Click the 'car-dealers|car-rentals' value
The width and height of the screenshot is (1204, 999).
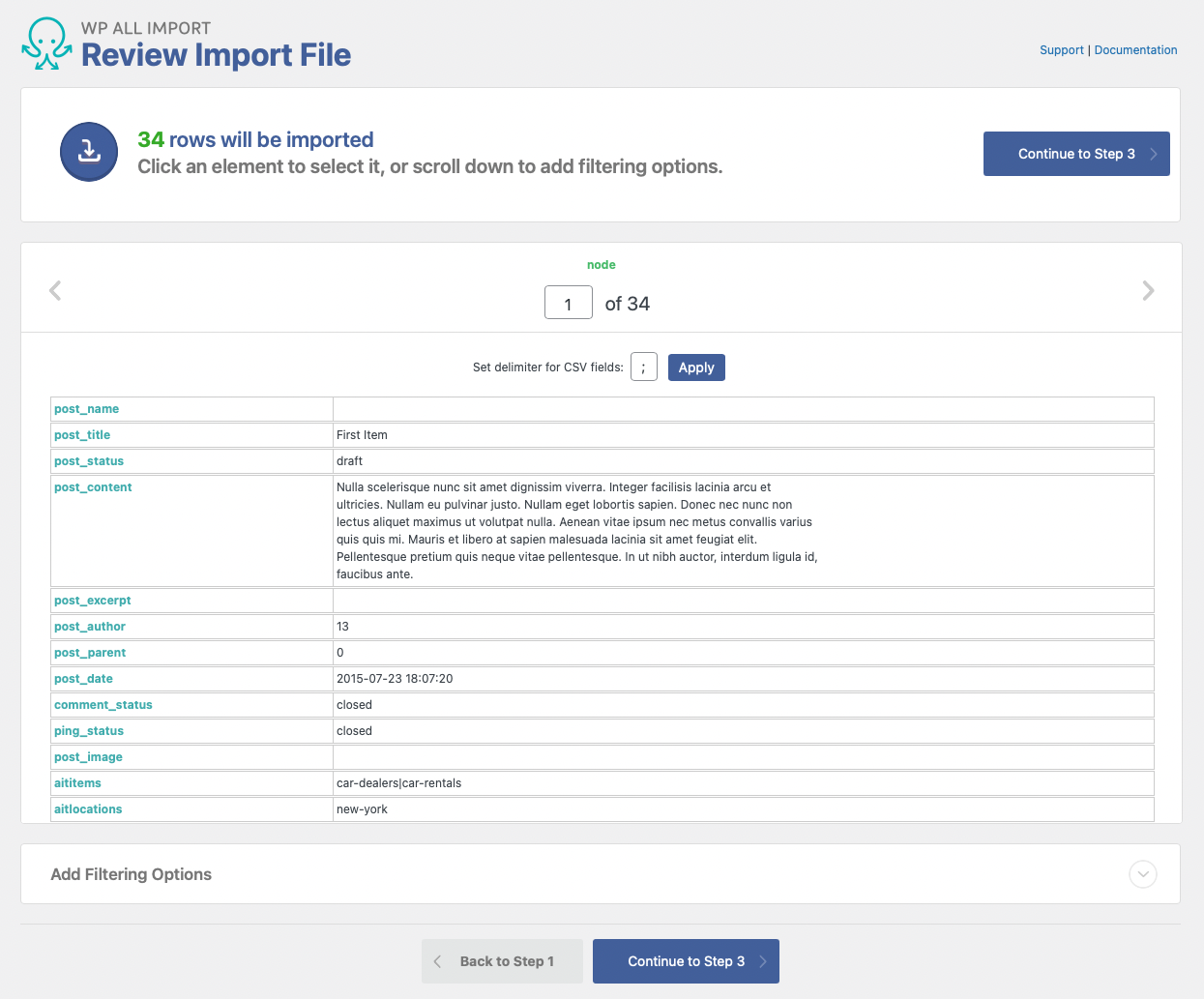(x=398, y=783)
